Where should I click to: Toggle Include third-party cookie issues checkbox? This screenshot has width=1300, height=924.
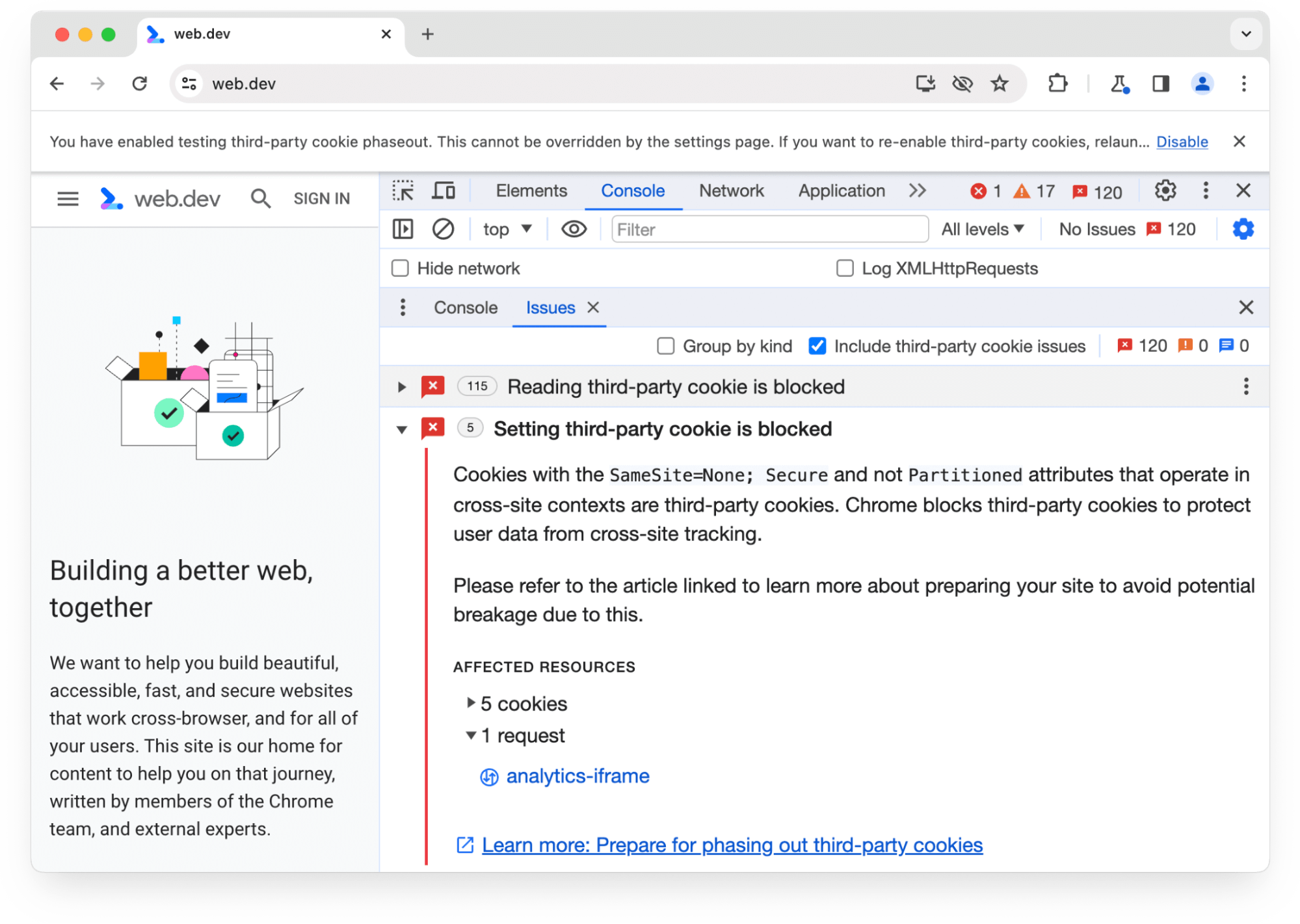pos(818,346)
